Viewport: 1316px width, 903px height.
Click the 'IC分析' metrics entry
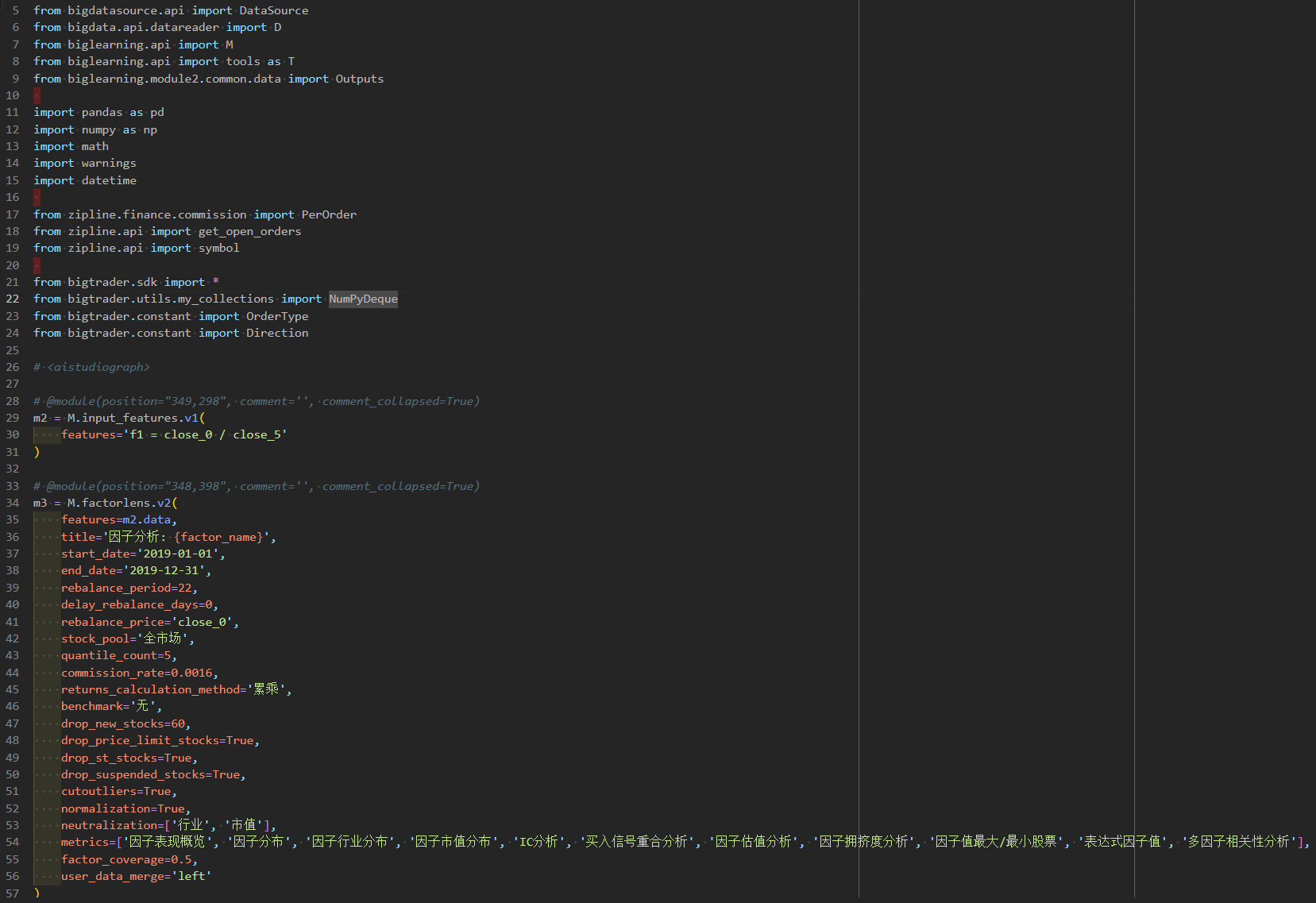[538, 843]
